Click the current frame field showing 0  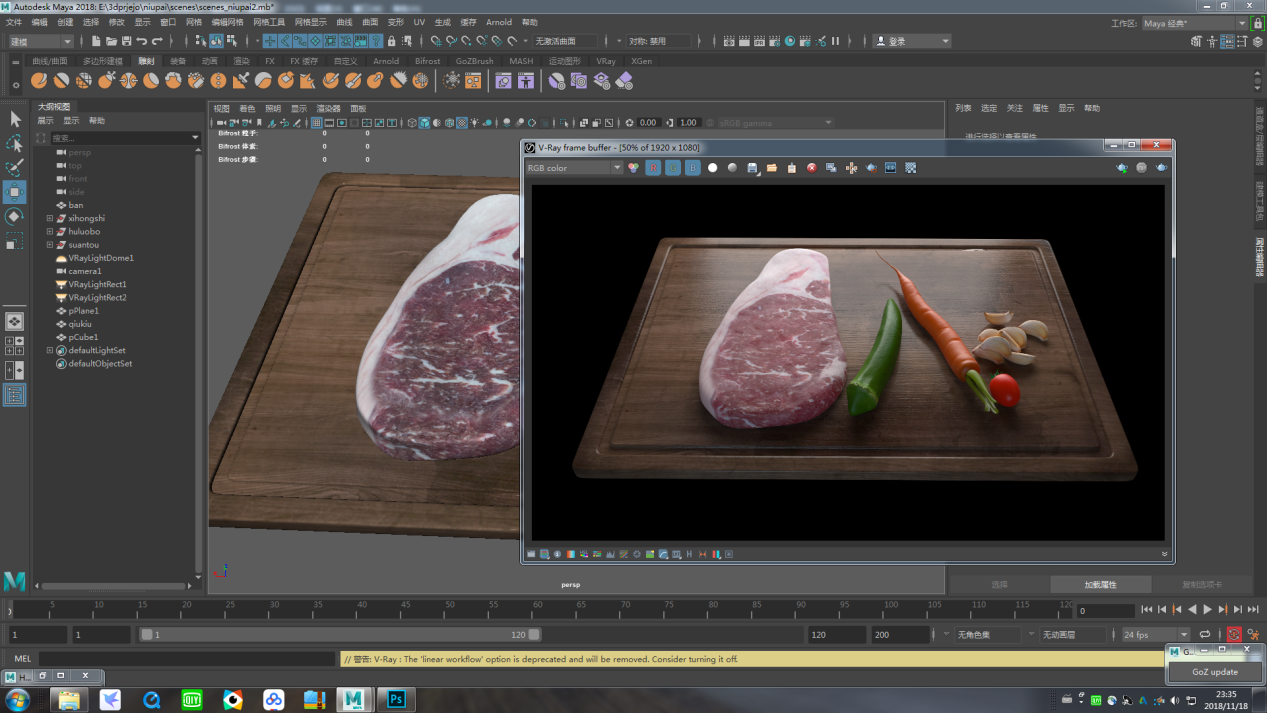pos(1105,610)
